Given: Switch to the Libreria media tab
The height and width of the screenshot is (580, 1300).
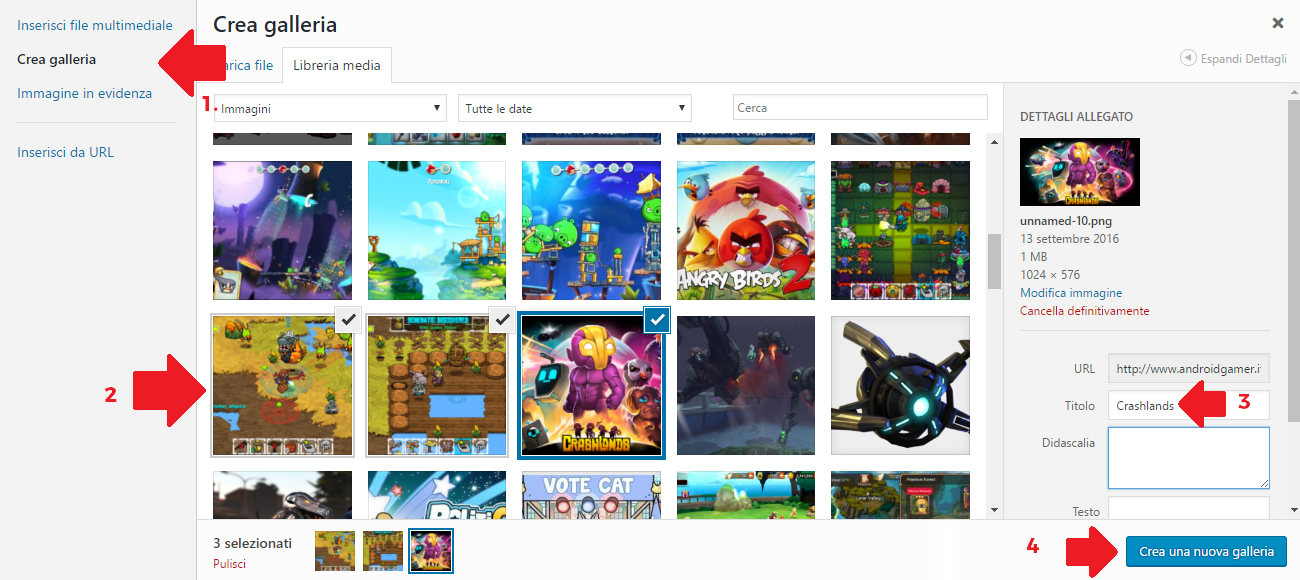Looking at the screenshot, I should tap(336, 65).
